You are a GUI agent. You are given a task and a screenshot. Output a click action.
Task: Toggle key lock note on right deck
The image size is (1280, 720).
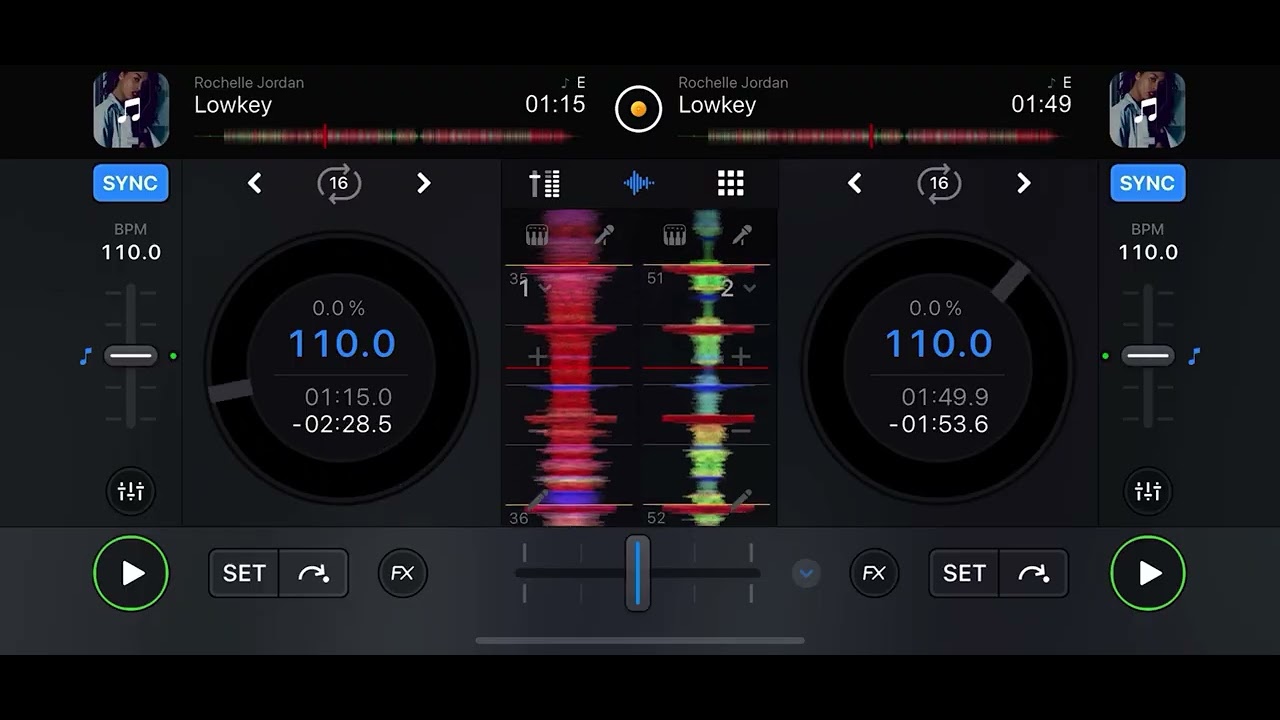tap(1193, 356)
